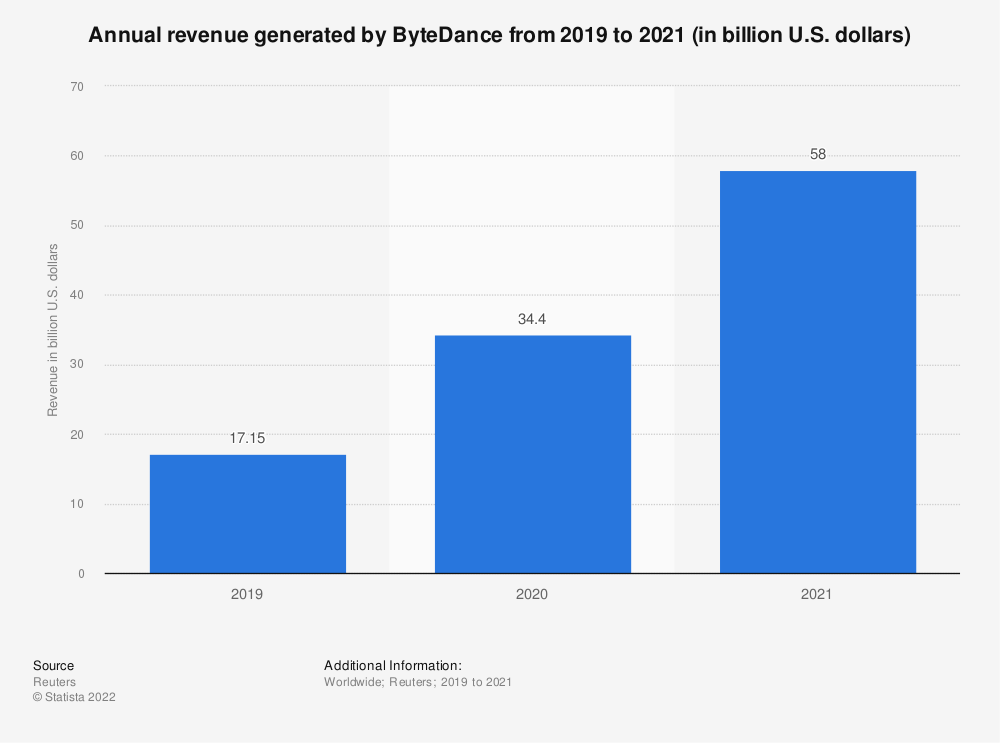Click the chart title about ByteDance revenue

tap(499, 35)
